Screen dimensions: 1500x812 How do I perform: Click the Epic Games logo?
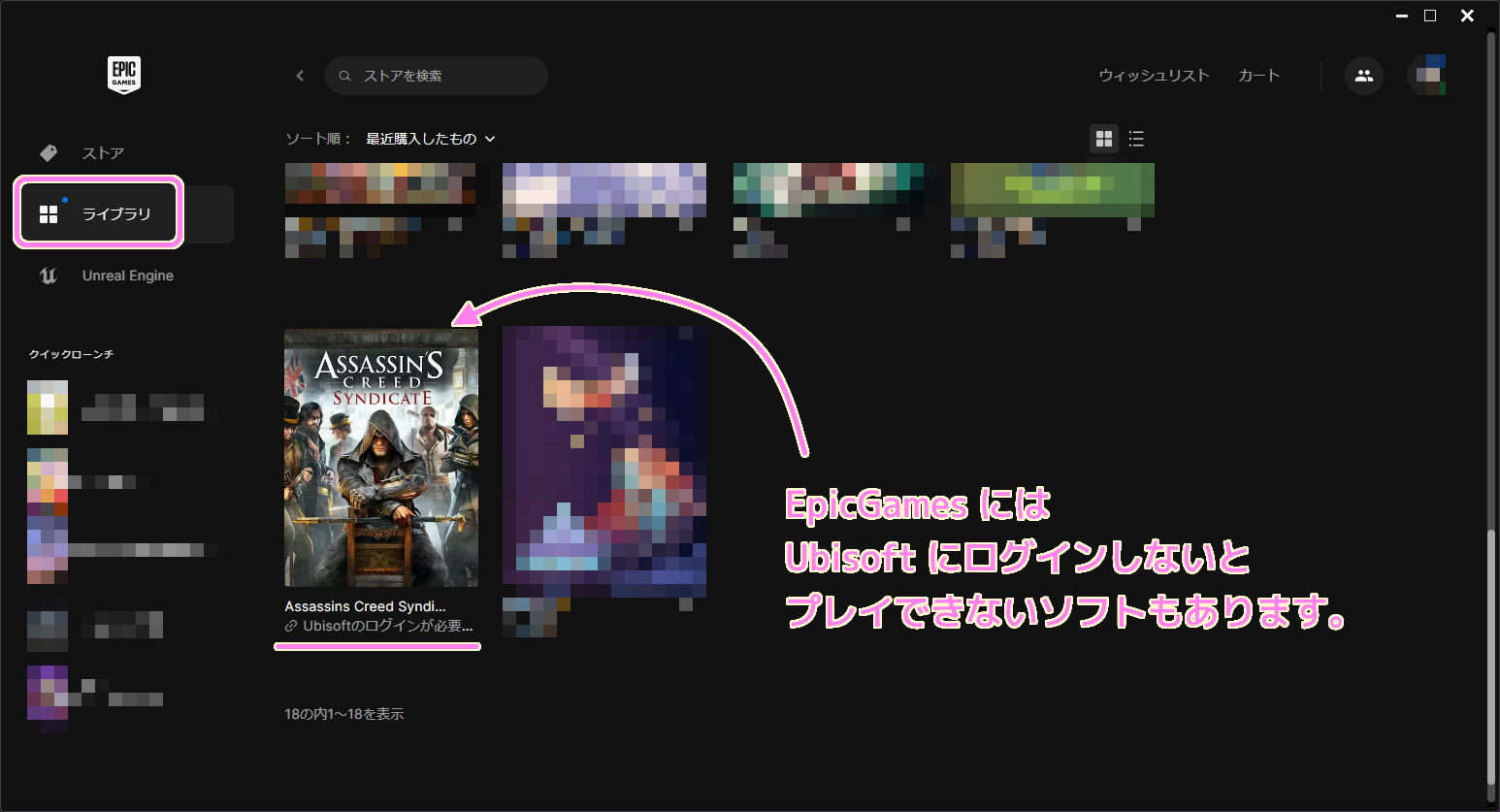tap(123, 75)
